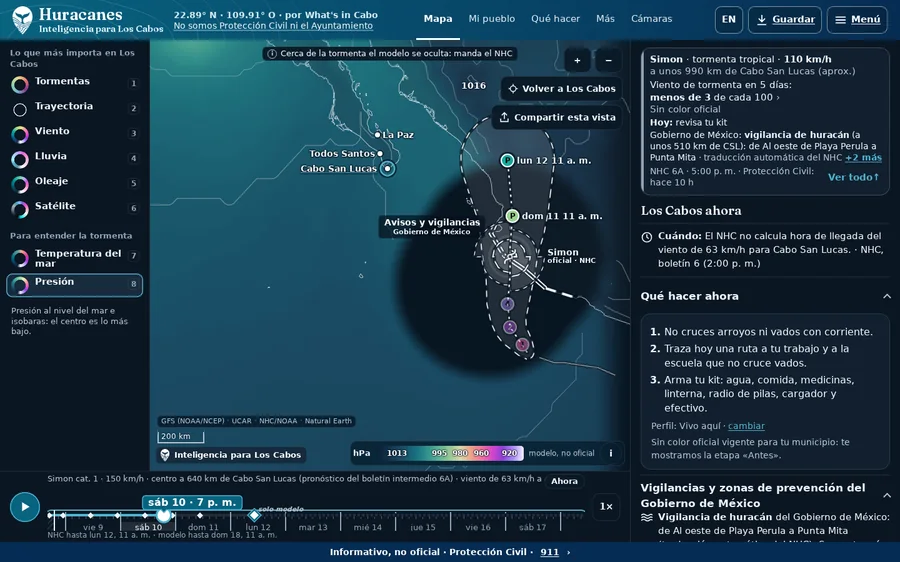Click the Los Cabos ahora heading
This screenshot has height=562, width=900.
690,211
